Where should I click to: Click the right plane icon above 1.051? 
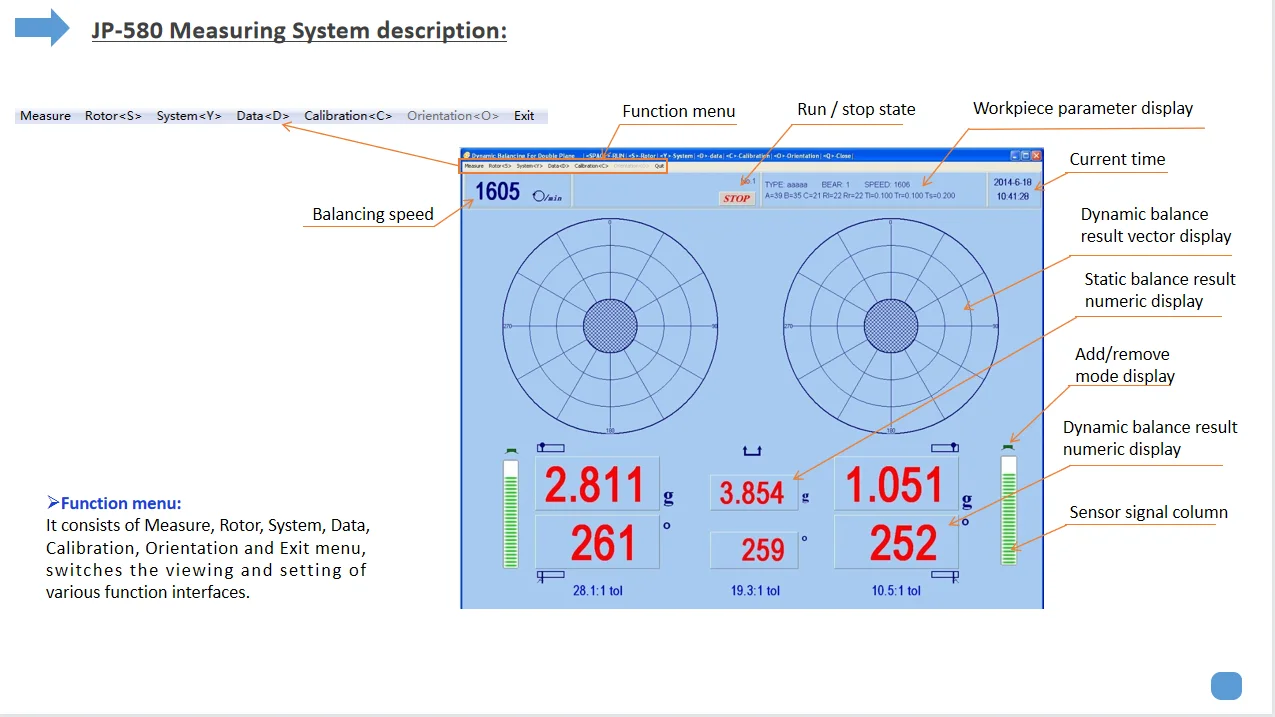pos(945,447)
